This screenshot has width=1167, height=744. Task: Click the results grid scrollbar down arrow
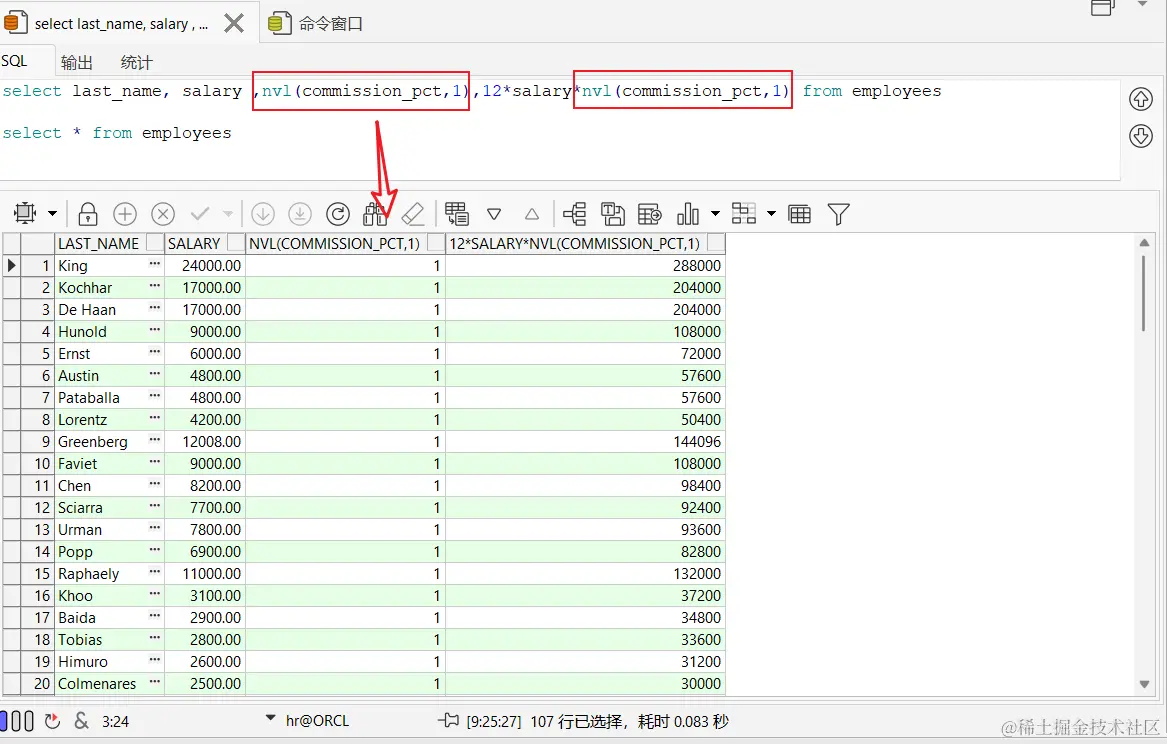click(x=1144, y=684)
